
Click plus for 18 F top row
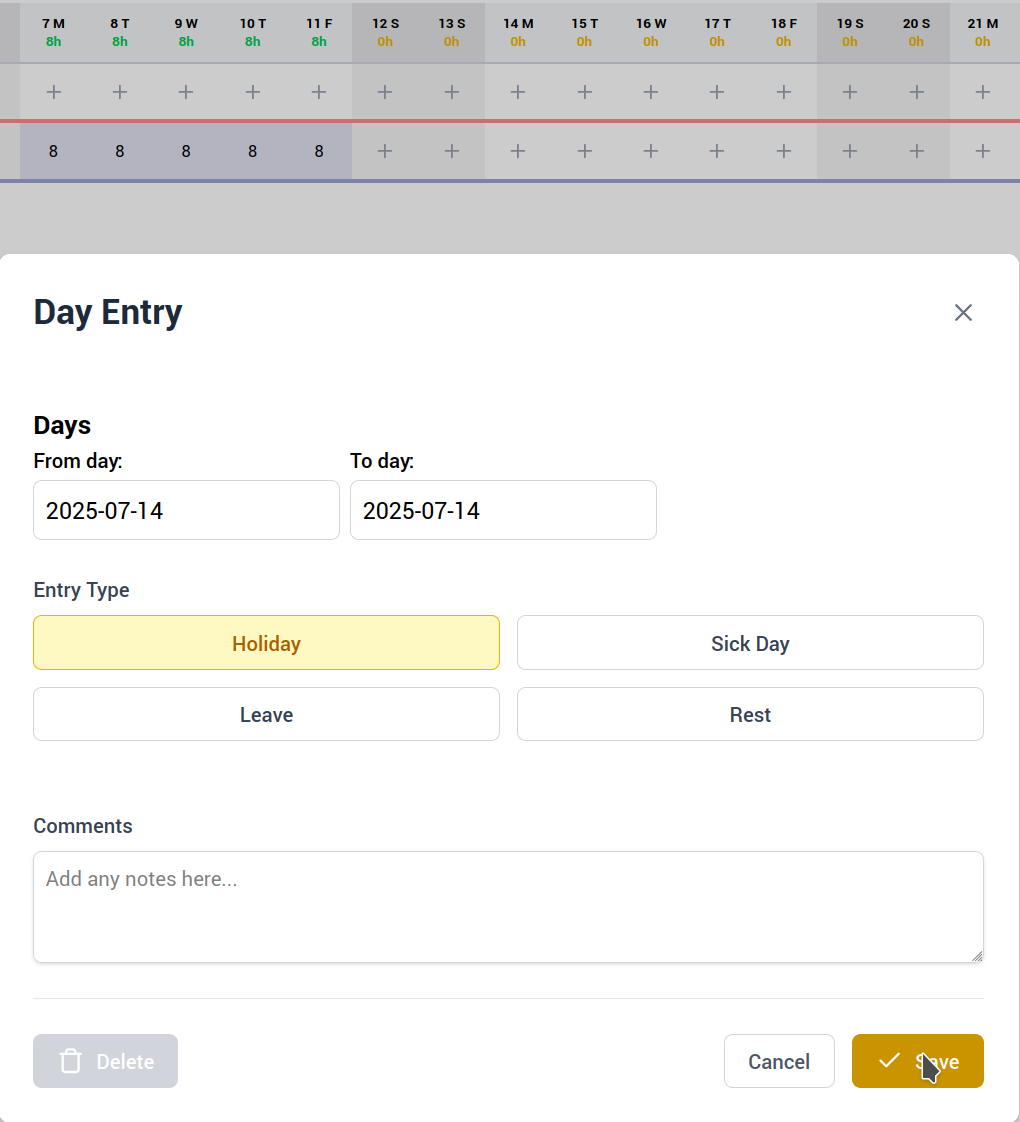[x=784, y=92]
